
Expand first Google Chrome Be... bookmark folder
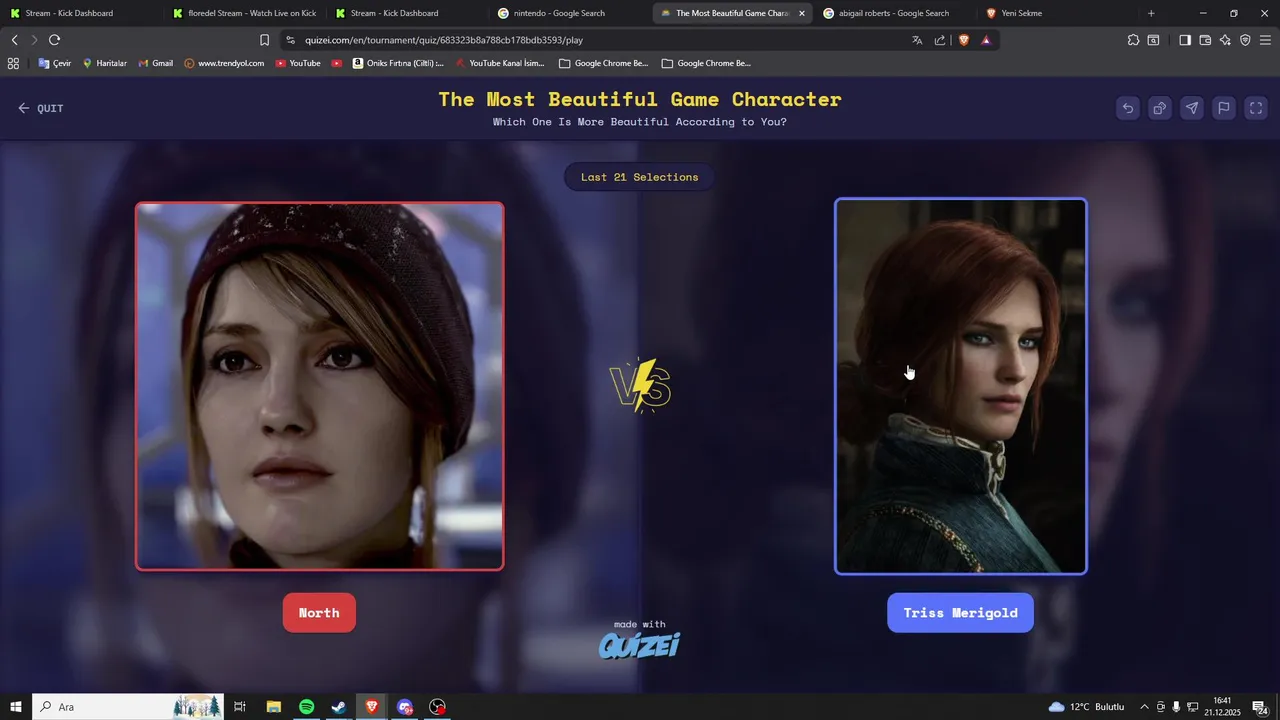pyautogui.click(x=604, y=63)
